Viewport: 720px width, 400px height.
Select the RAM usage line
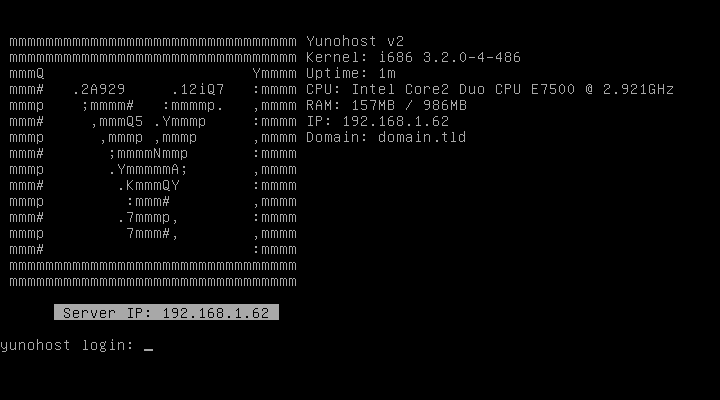tap(386, 105)
